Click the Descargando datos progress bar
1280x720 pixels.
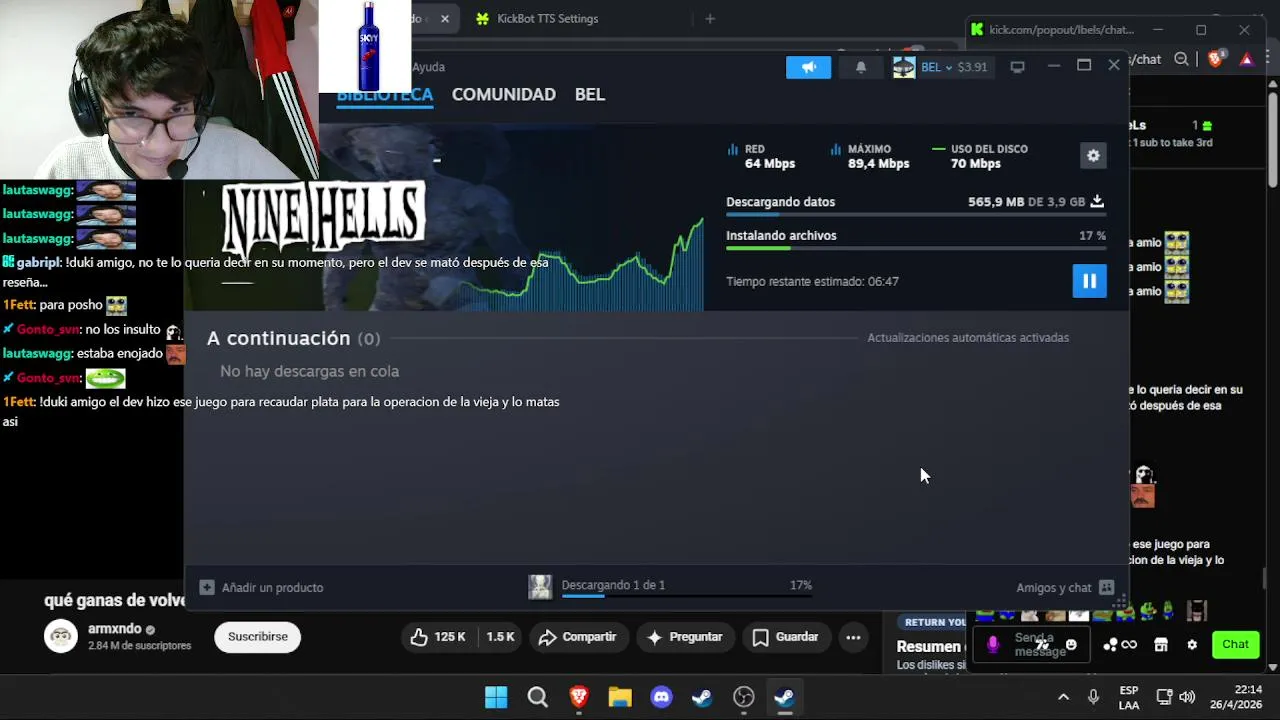click(916, 214)
